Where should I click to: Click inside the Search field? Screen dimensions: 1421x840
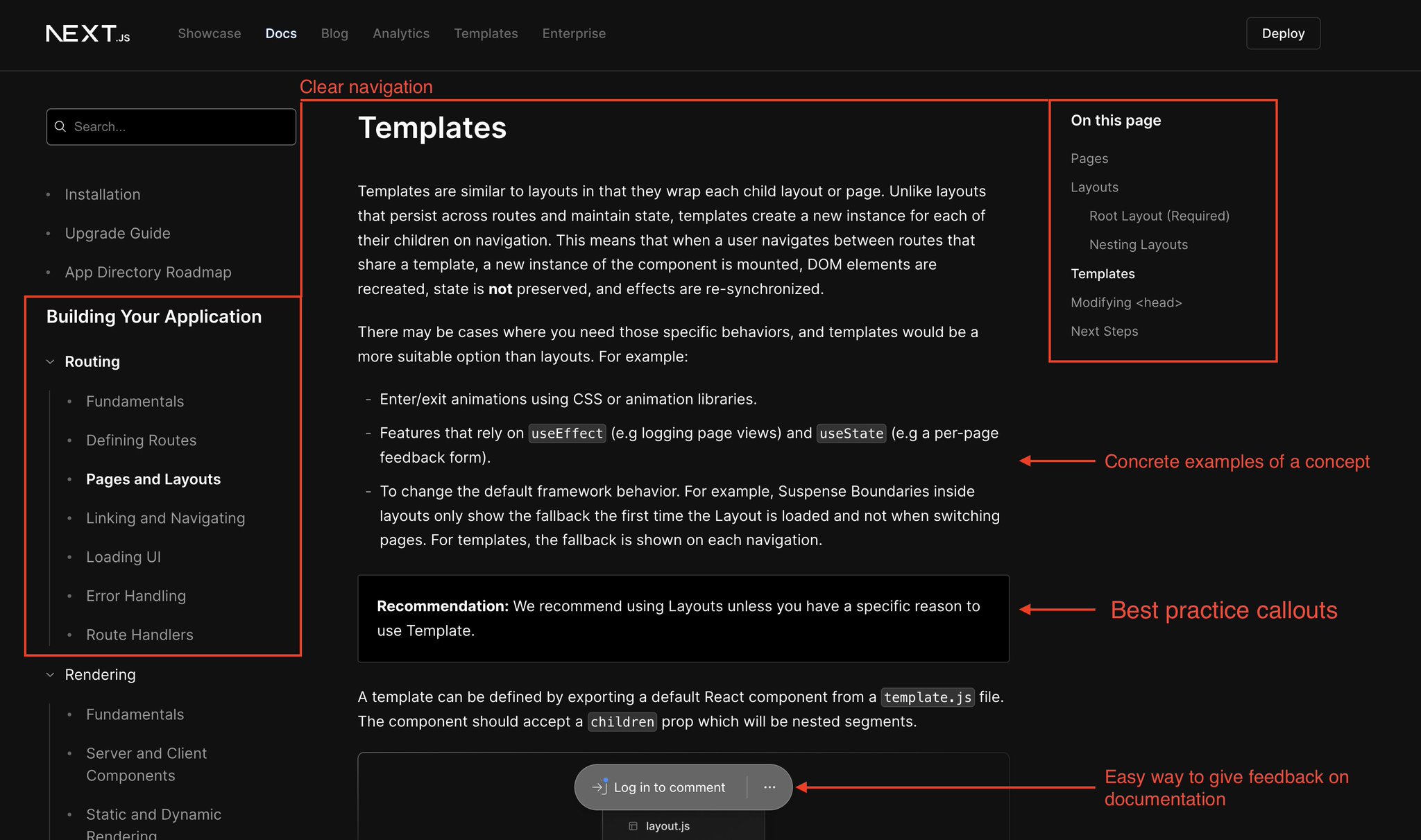coord(171,126)
